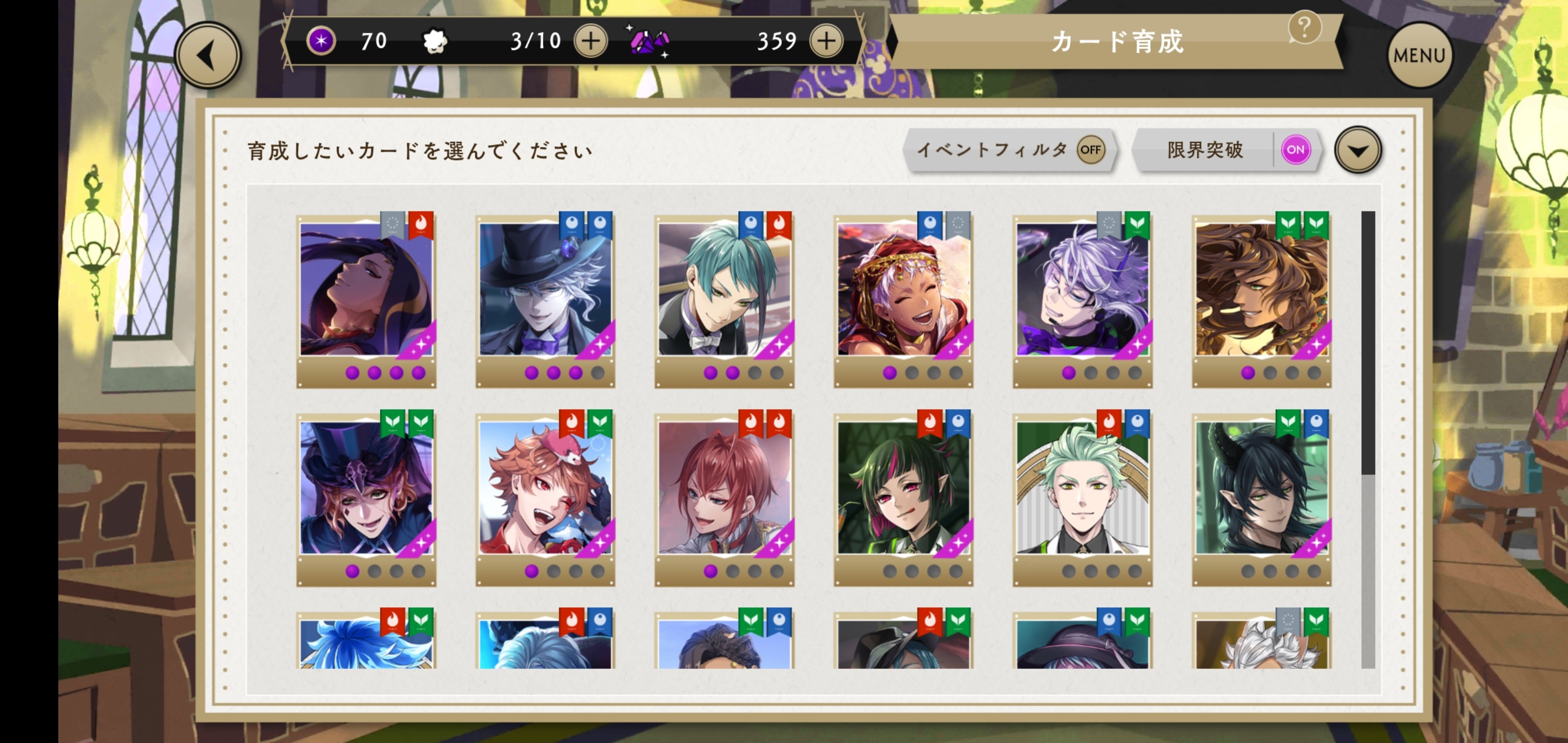Toggle the イベントフィルタ OFF switch
This screenshot has width=1568, height=743.
(1090, 150)
